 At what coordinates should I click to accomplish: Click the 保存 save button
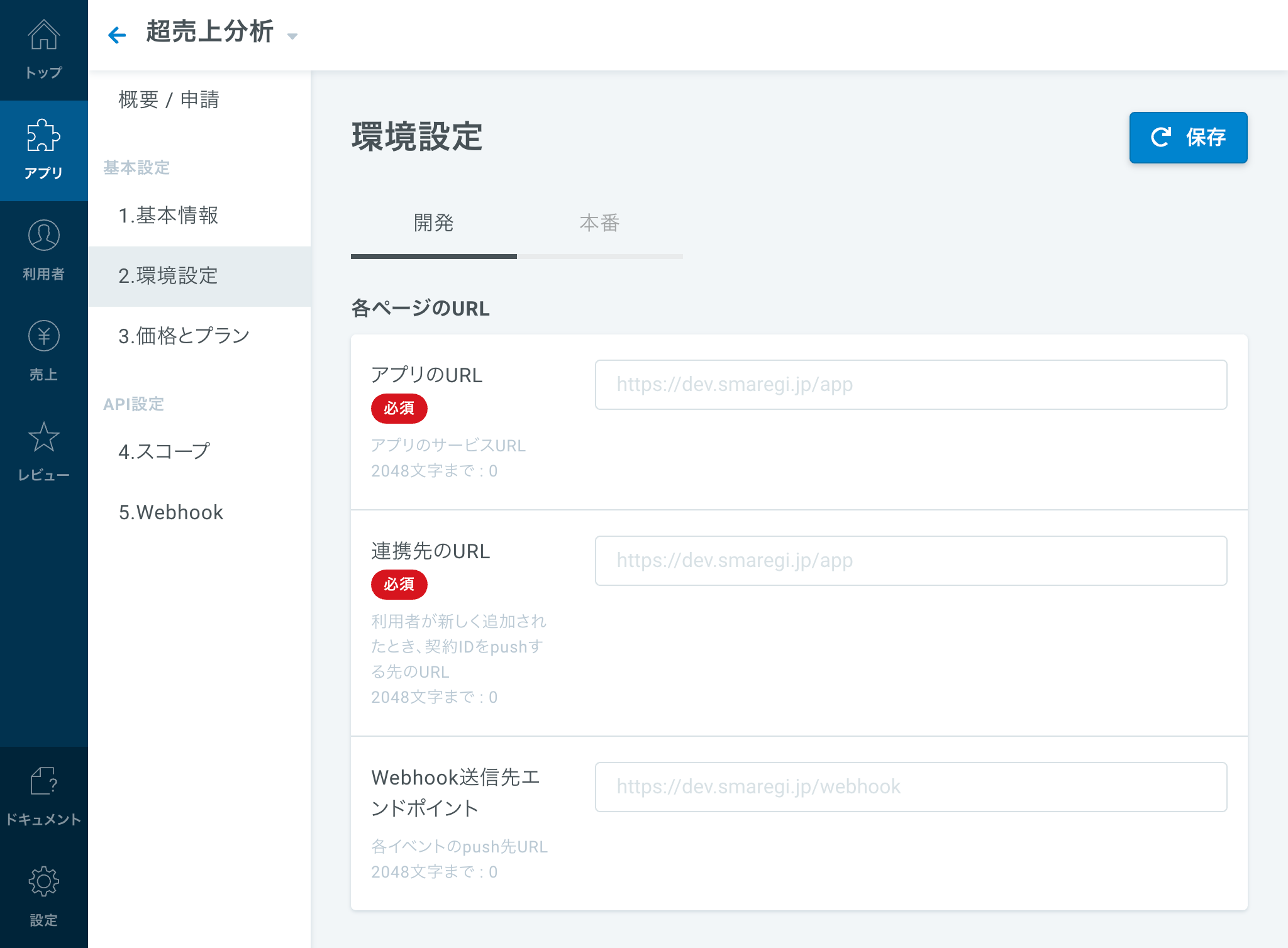coord(1188,138)
